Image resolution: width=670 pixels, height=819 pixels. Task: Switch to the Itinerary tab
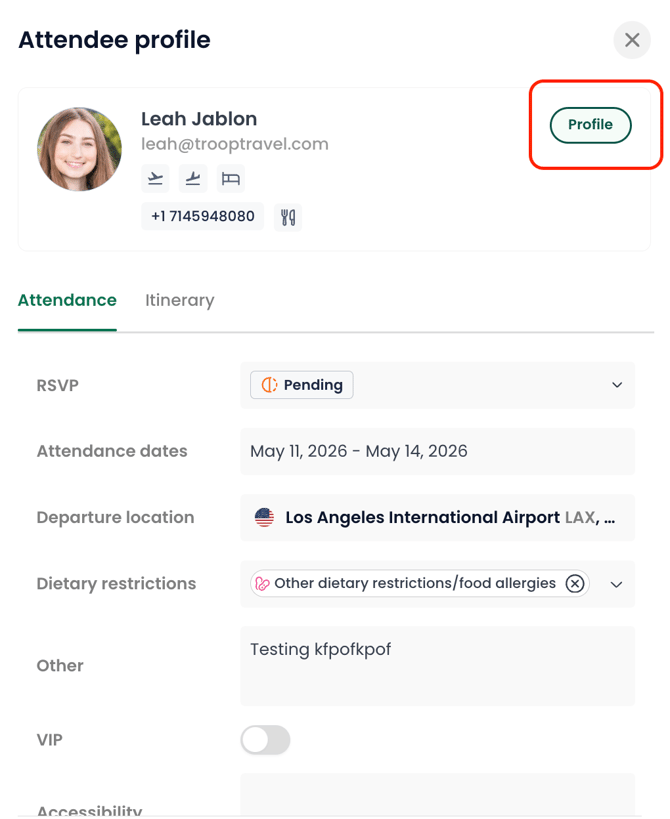(x=180, y=300)
